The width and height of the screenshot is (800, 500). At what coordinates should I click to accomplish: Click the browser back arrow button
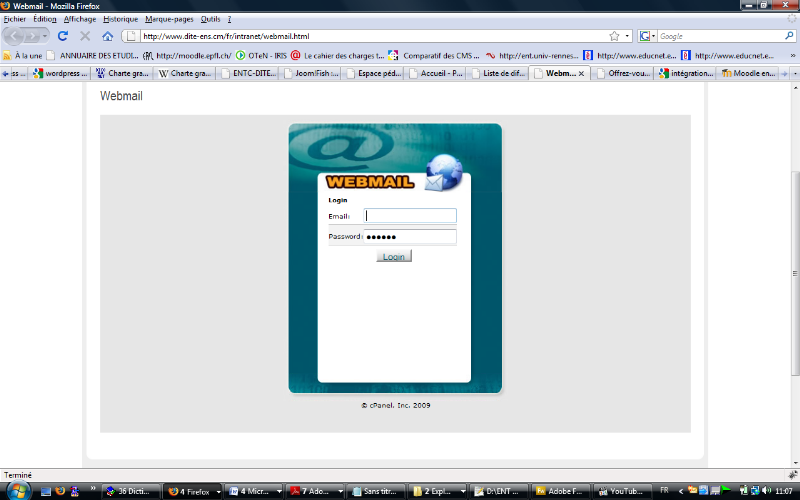point(14,36)
